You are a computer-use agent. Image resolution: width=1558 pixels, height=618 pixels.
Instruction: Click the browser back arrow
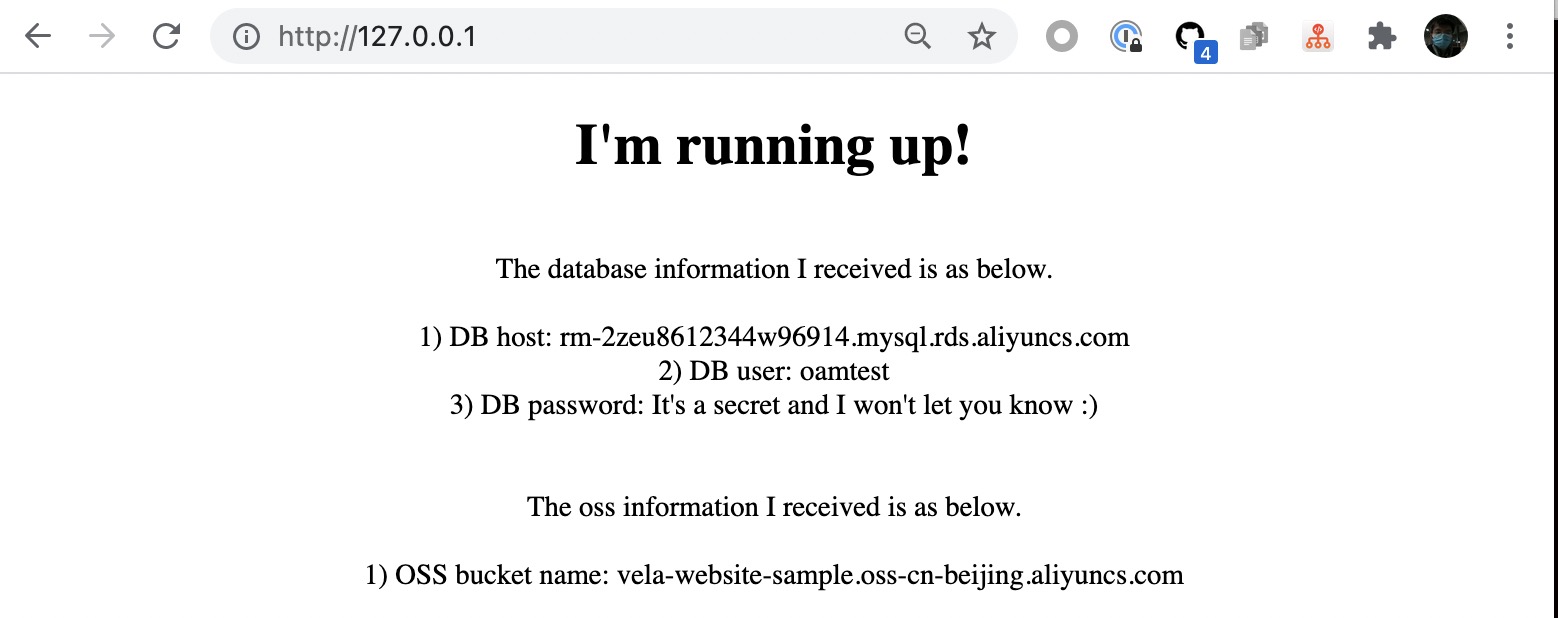38,37
